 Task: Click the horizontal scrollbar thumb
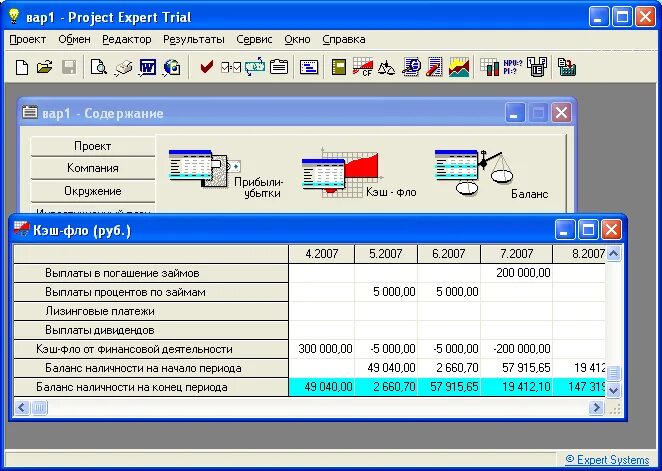click(39, 408)
